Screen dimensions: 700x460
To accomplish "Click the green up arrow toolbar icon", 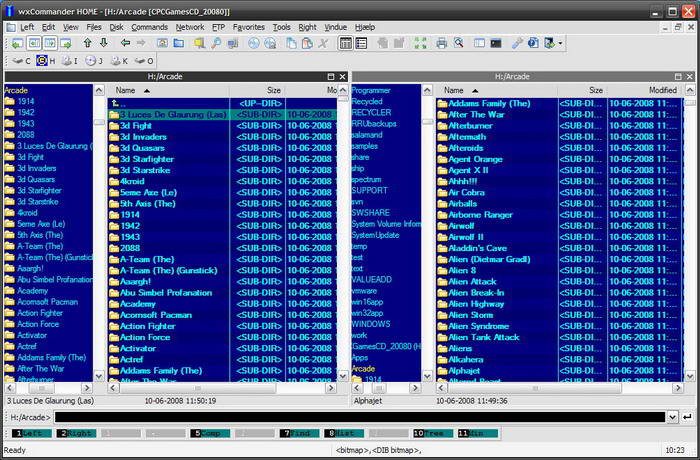I will pos(87,43).
